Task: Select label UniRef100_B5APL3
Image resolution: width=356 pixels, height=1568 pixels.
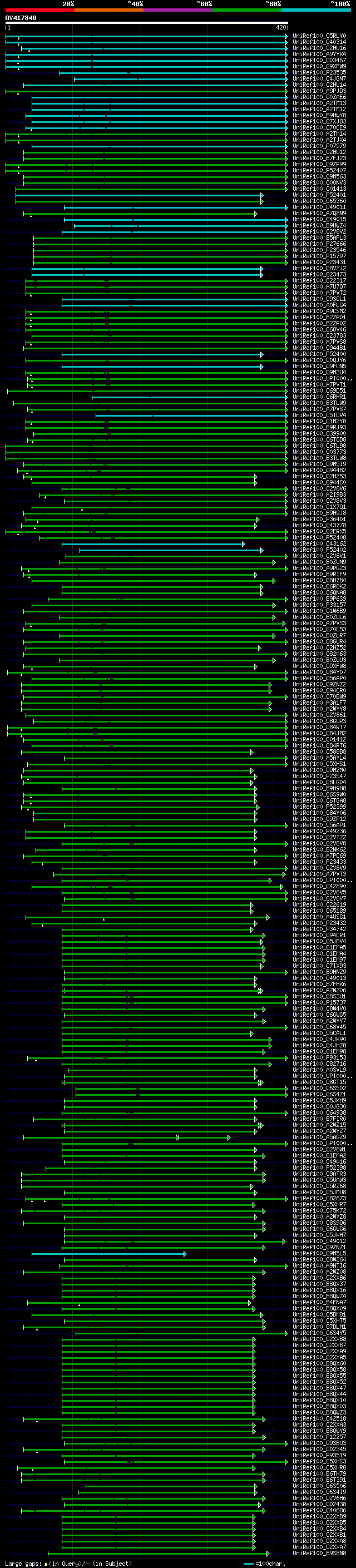Action: click(x=319, y=238)
